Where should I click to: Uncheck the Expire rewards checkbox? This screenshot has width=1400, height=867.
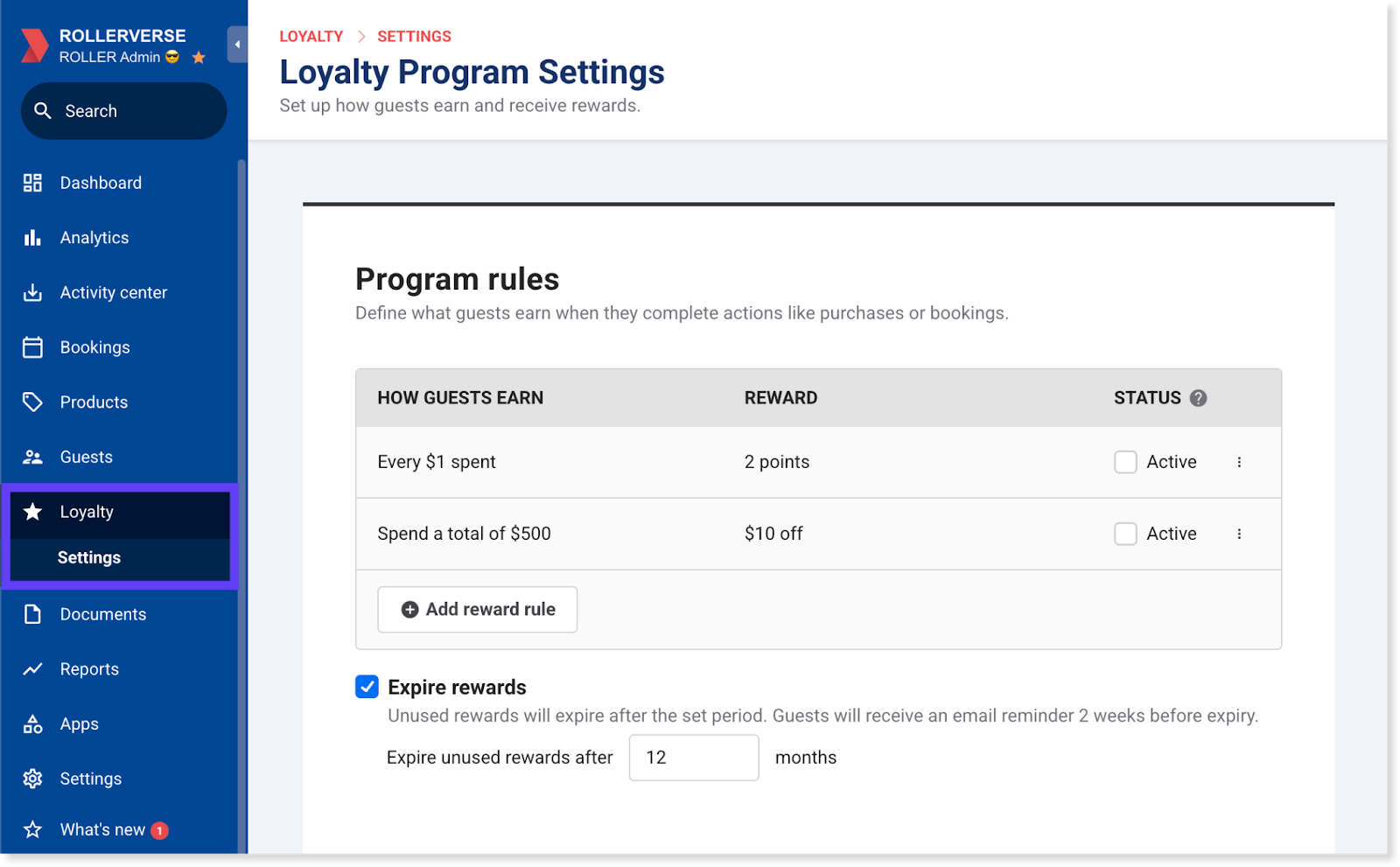(x=367, y=687)
